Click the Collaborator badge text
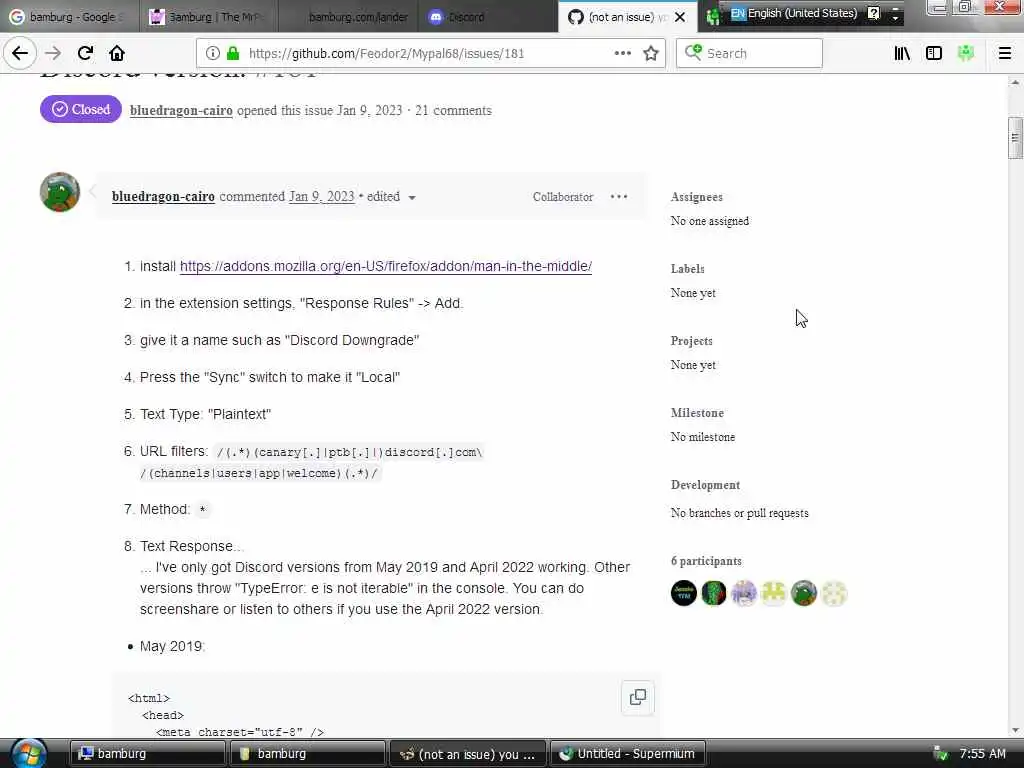 (563, 197)
